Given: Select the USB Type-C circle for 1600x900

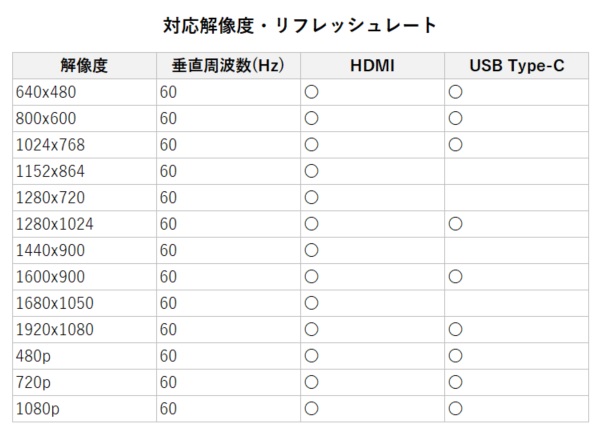Looking at the screenshot, I should pos(455,276).
